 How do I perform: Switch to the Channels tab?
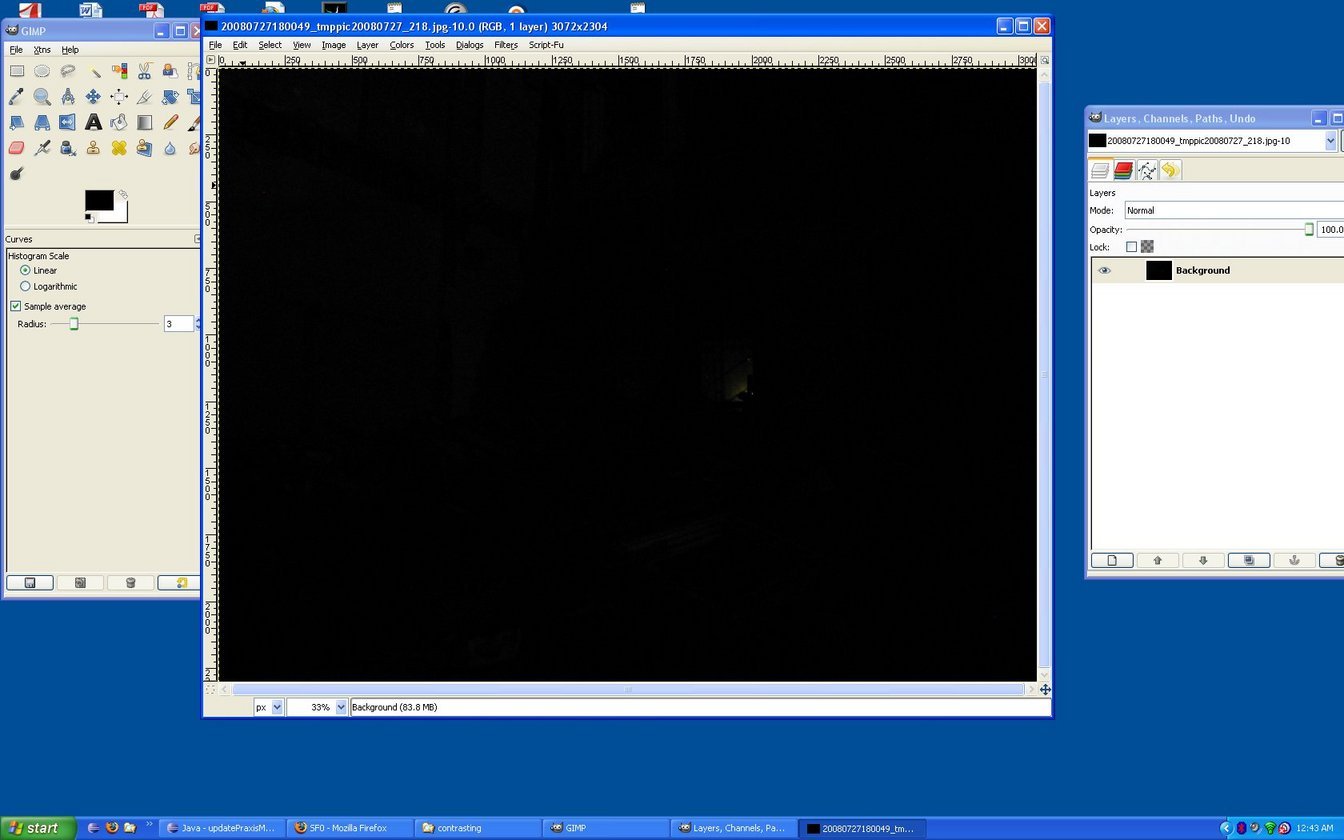[x=1123, y=171]
